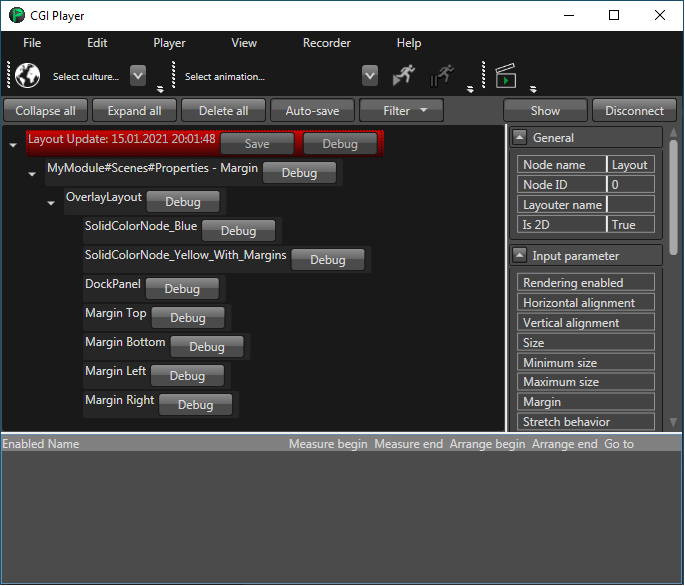
Task: Click the Disconnect button
Action: click(634, 111)
